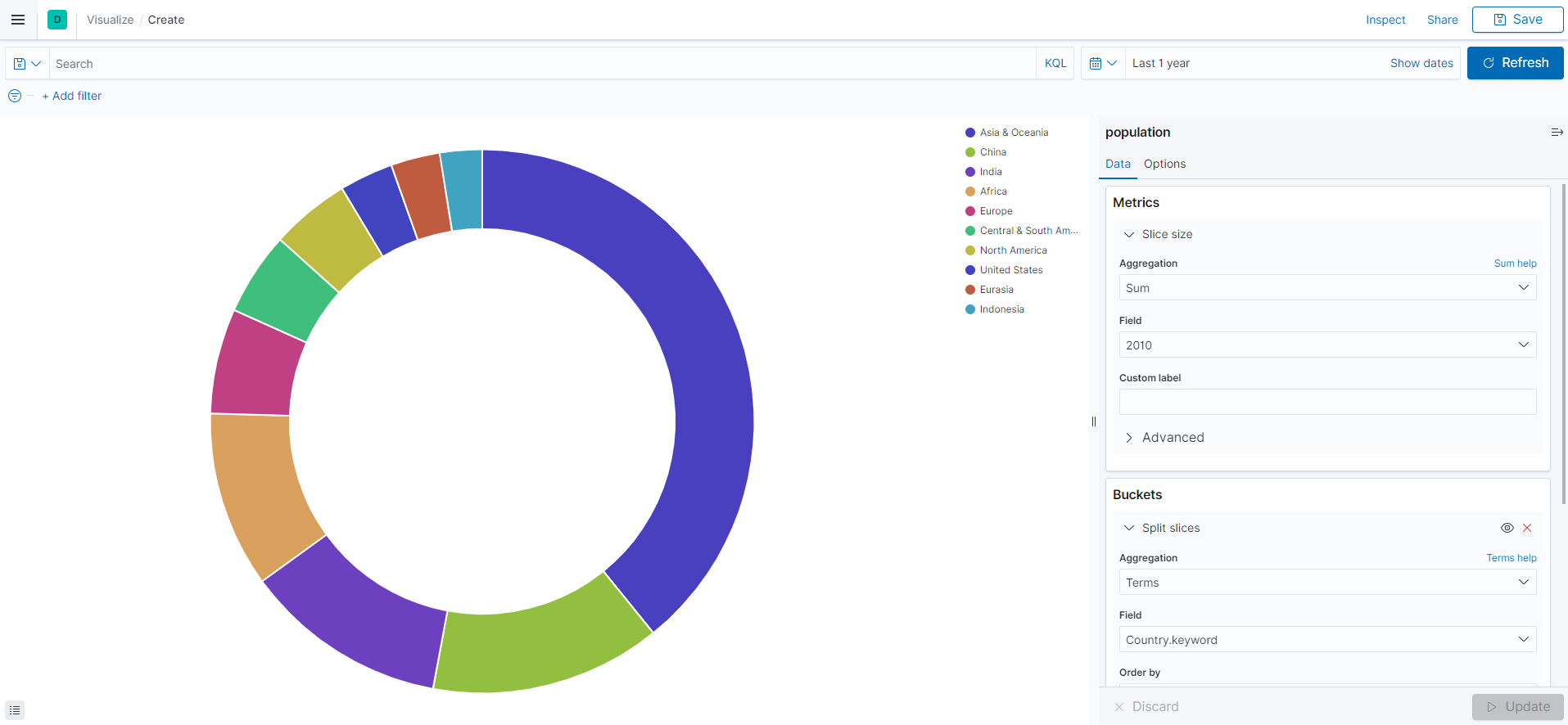Open the Terms help link
The height and width of the screenshot is (725, 1568).
tap(1512, 558)
